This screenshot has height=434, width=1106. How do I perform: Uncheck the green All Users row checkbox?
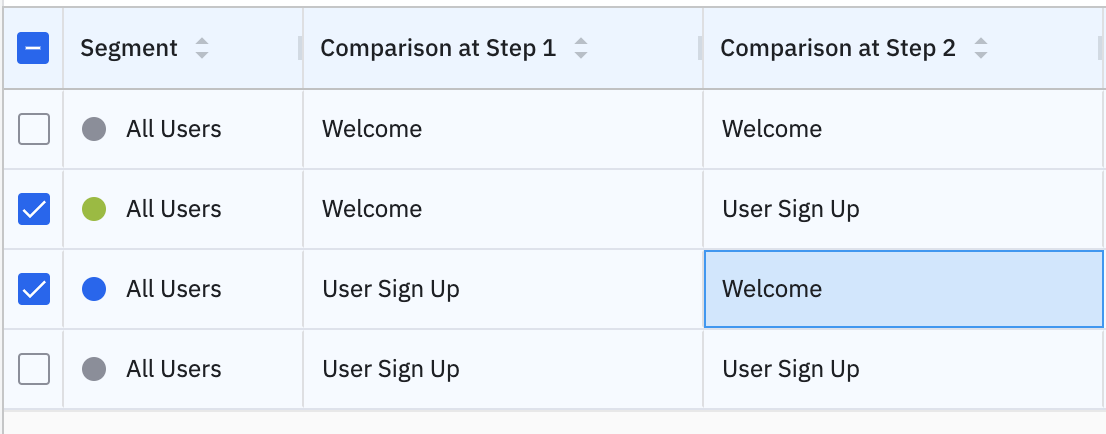[x=33, y=209]
